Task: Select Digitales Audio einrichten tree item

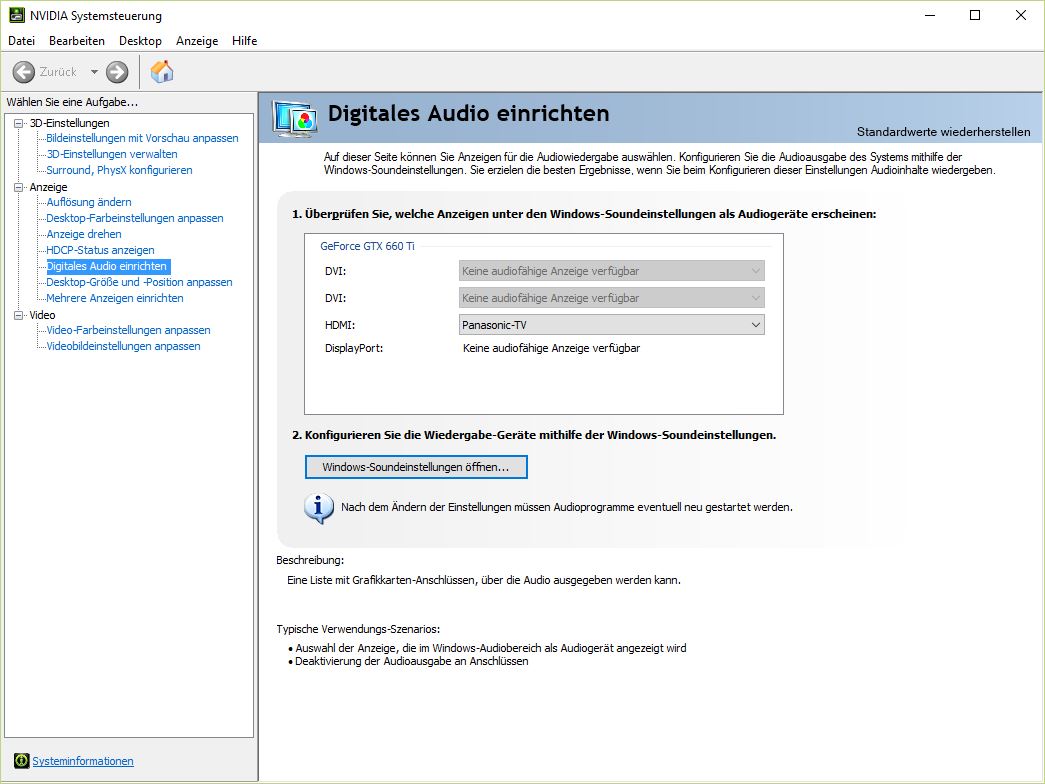Action: point(107,266)
